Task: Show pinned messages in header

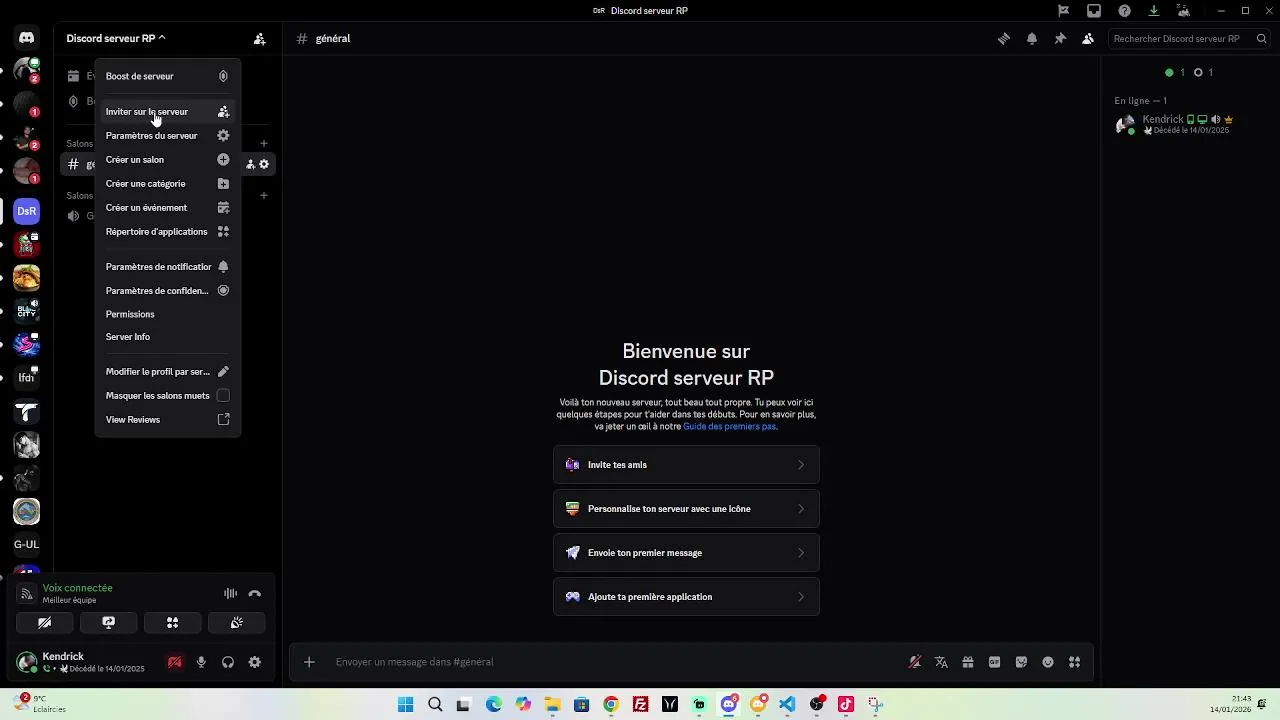Action: (x=1060, y=39)
